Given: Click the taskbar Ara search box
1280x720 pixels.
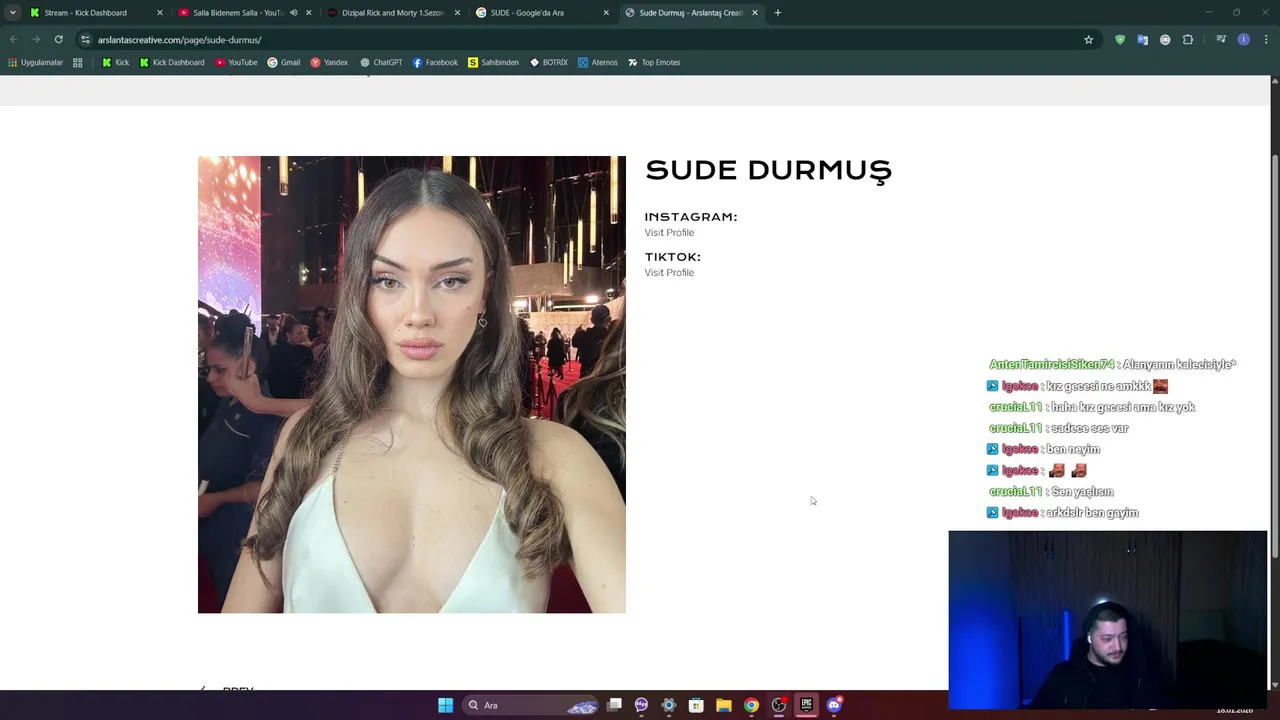Looking at the screenshot, I should click(533, 705).
